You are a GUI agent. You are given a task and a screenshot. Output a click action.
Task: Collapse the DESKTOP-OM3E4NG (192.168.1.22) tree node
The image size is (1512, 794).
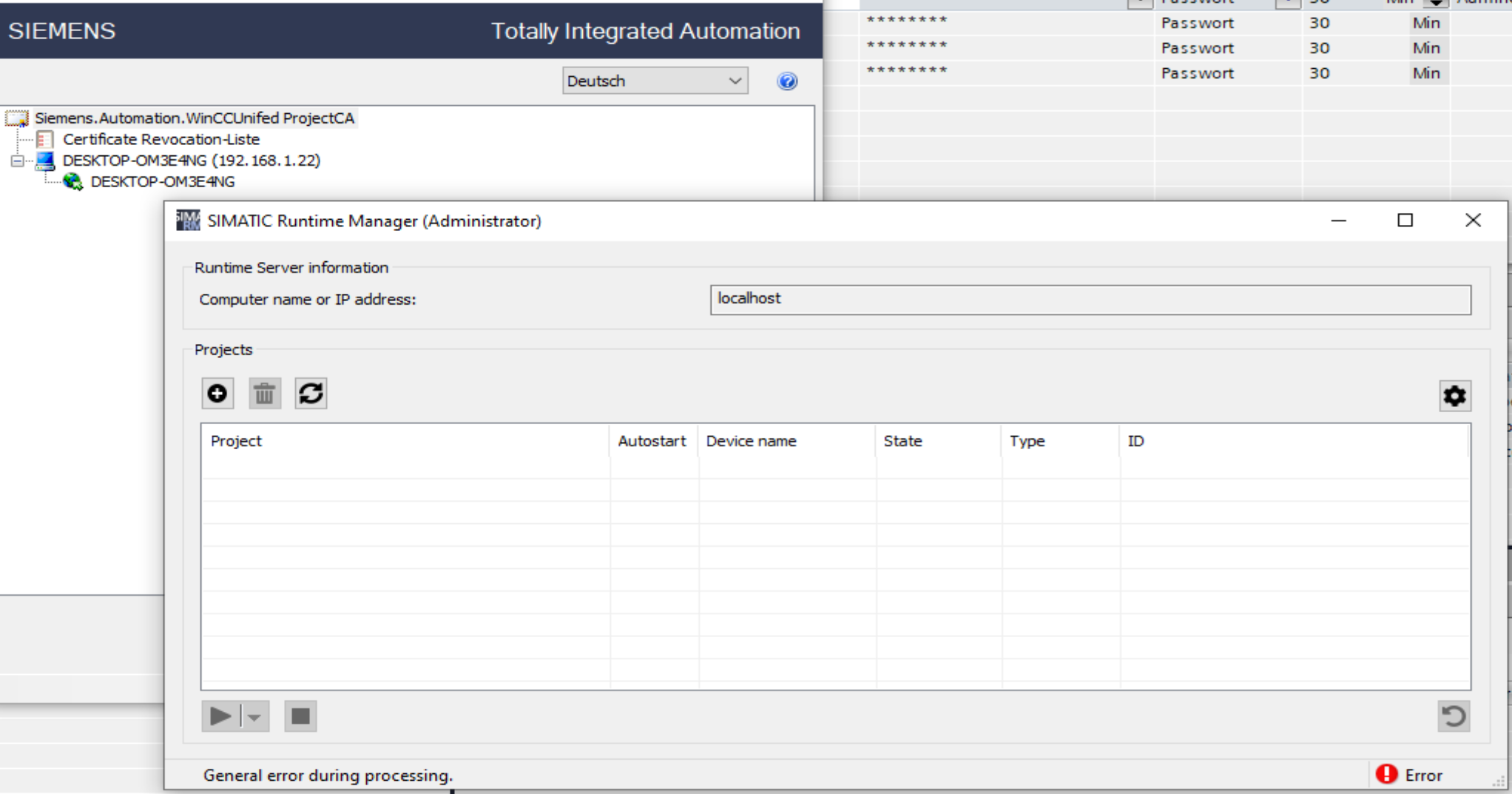[x=17, y=161]
